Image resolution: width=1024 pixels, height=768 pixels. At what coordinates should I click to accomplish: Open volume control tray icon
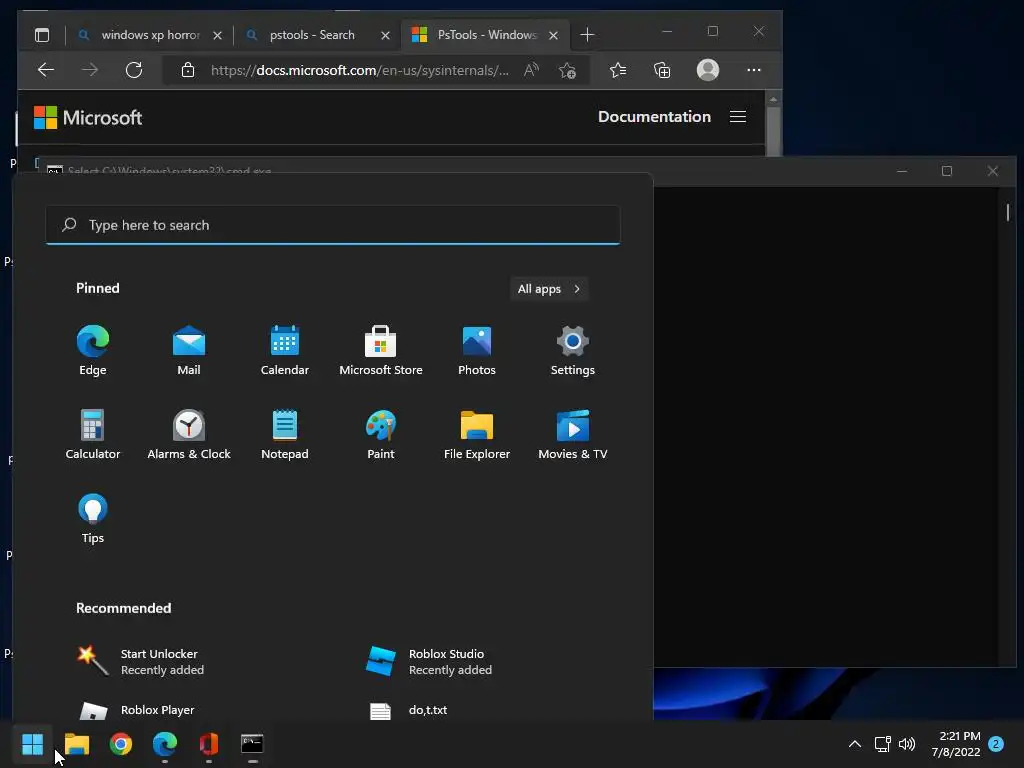click(906, 744)
